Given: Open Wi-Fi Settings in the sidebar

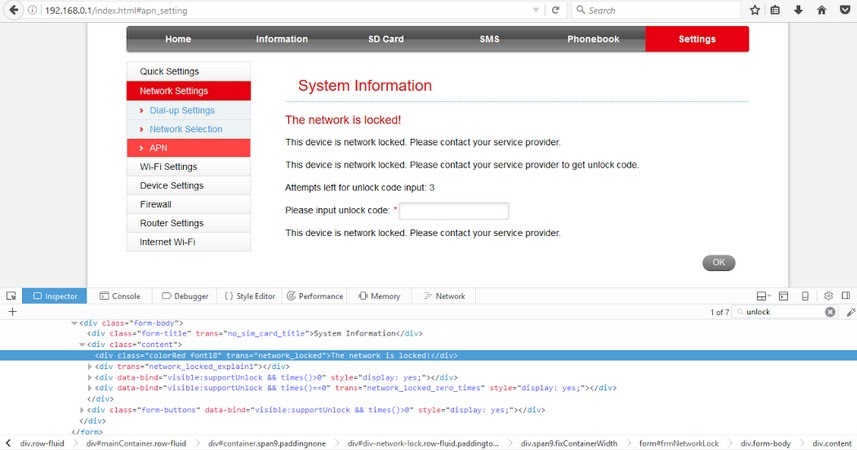Looking at the screenshot, I should [189, 167].
